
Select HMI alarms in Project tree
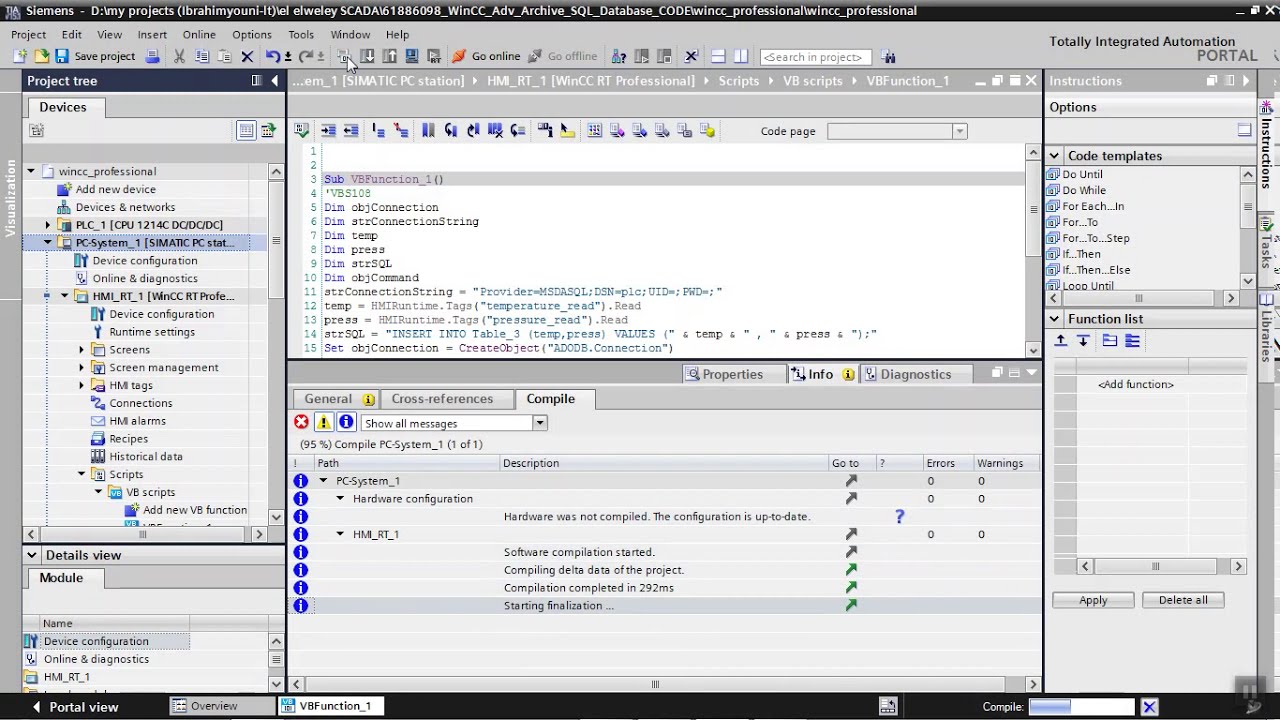pyautogui.click(x=137, y=421)
